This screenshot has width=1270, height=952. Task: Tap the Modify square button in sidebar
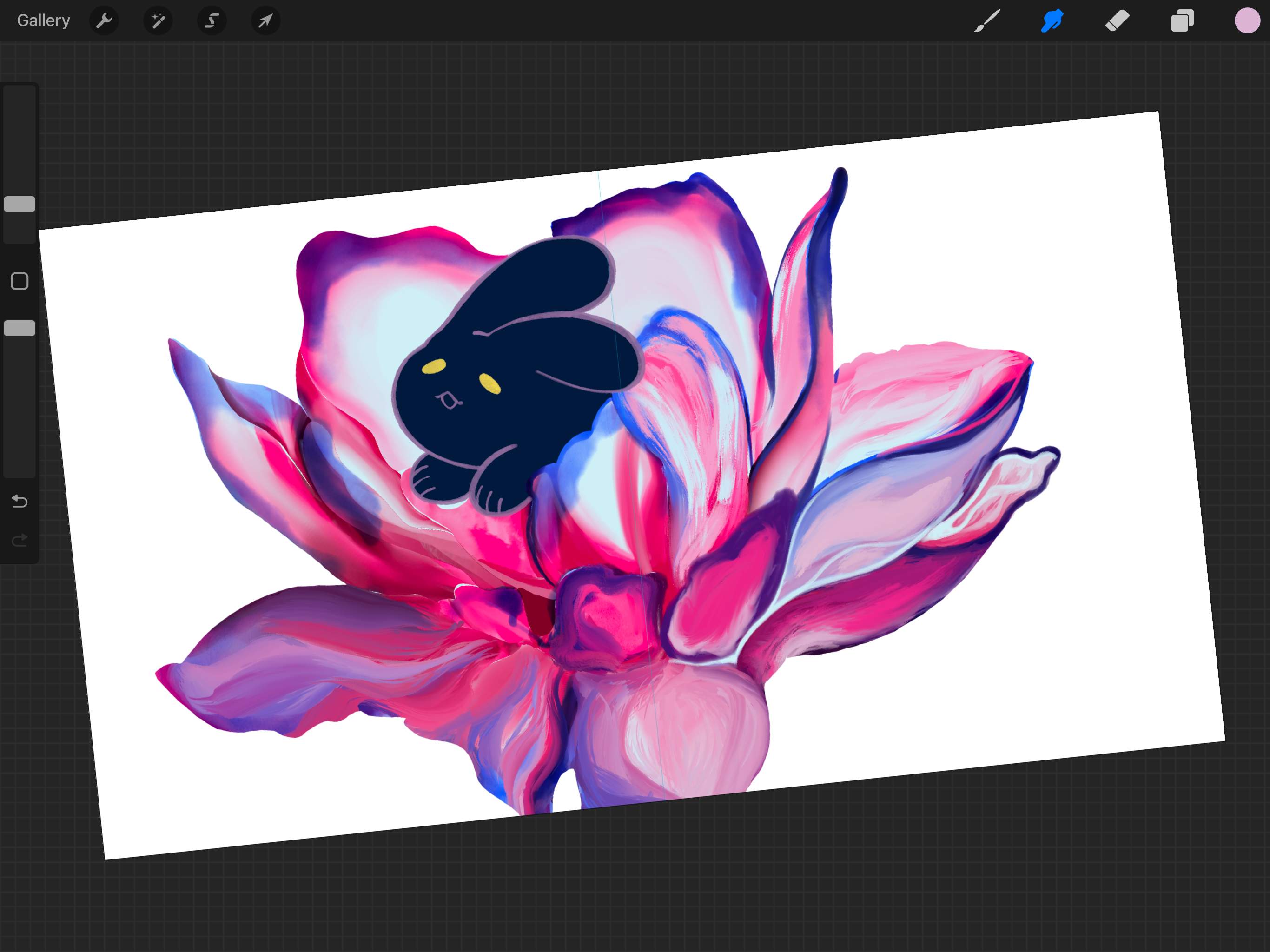pyautogui.click(x=20, y=281)
